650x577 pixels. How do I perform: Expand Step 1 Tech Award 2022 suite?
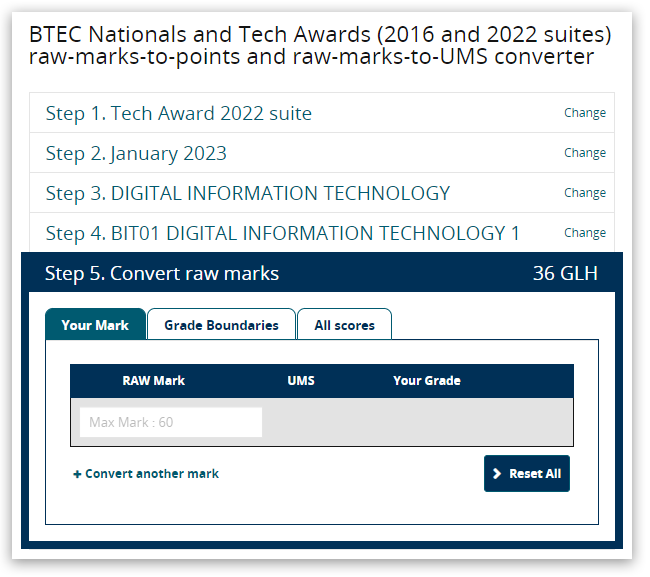[x=179, y=114]
